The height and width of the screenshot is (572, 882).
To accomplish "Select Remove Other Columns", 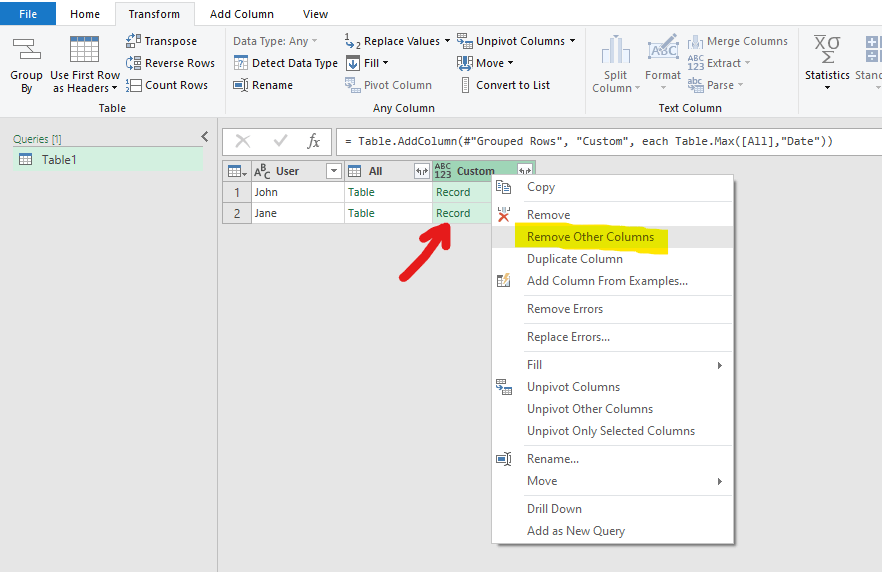I will coord(613,237).
